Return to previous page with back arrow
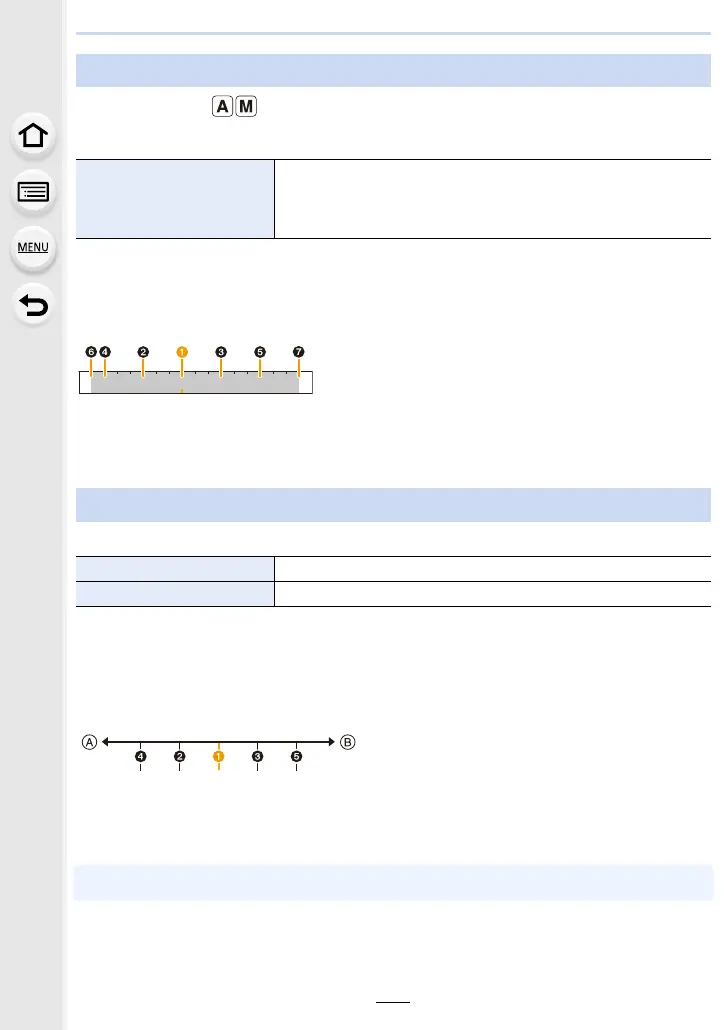The image size is (724, 1030). [x=33, y=305]
